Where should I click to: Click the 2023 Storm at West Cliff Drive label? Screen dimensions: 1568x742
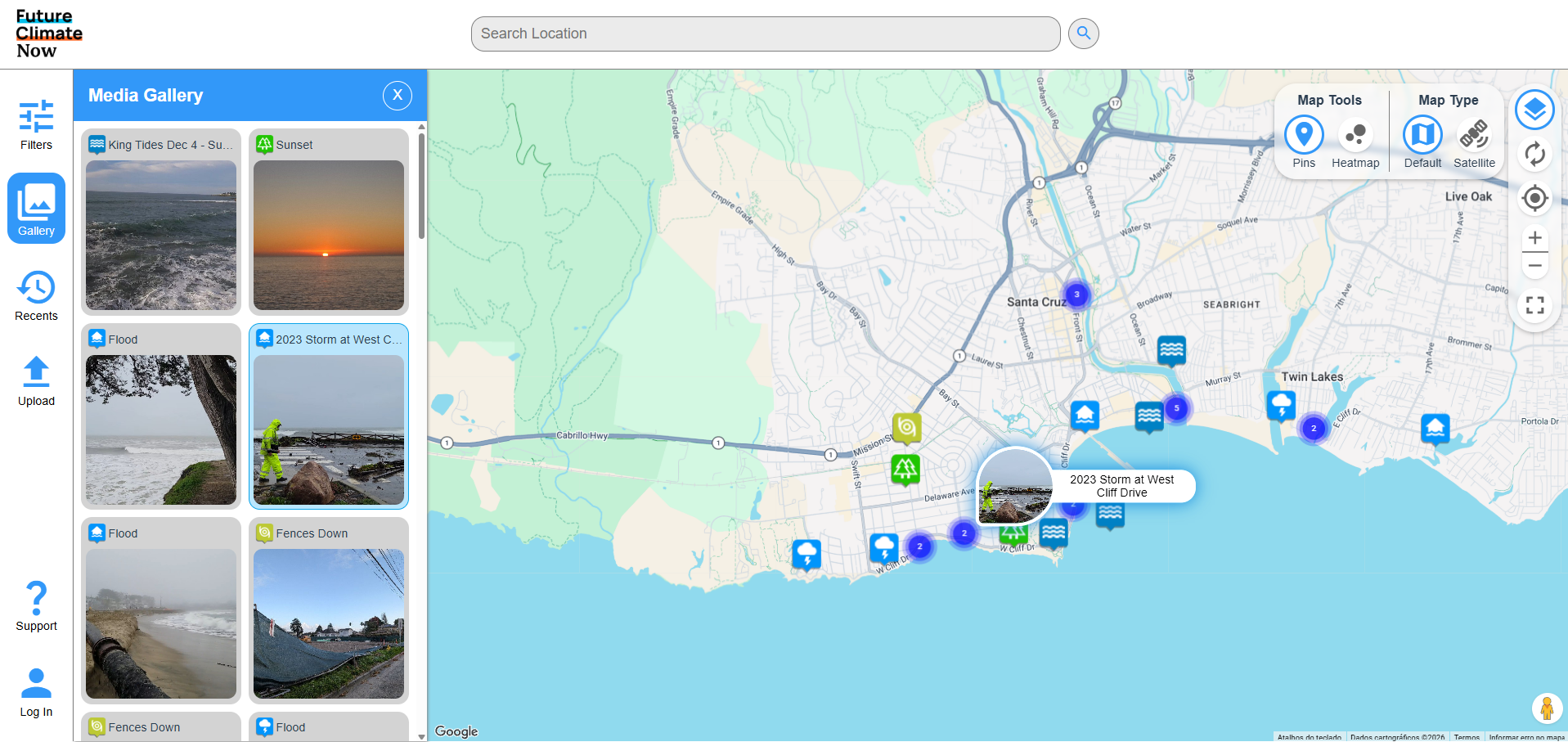(1121, 486)
